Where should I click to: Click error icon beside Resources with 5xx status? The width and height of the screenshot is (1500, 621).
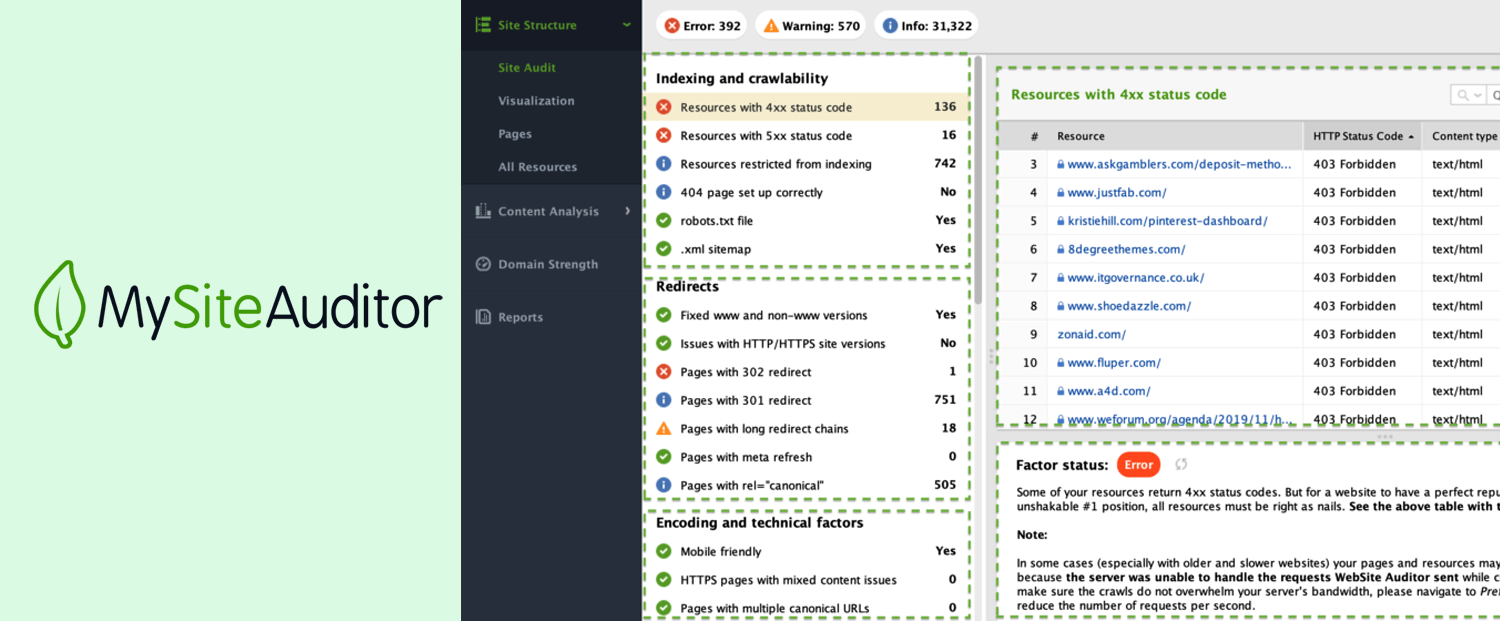[x=663, y=135]
